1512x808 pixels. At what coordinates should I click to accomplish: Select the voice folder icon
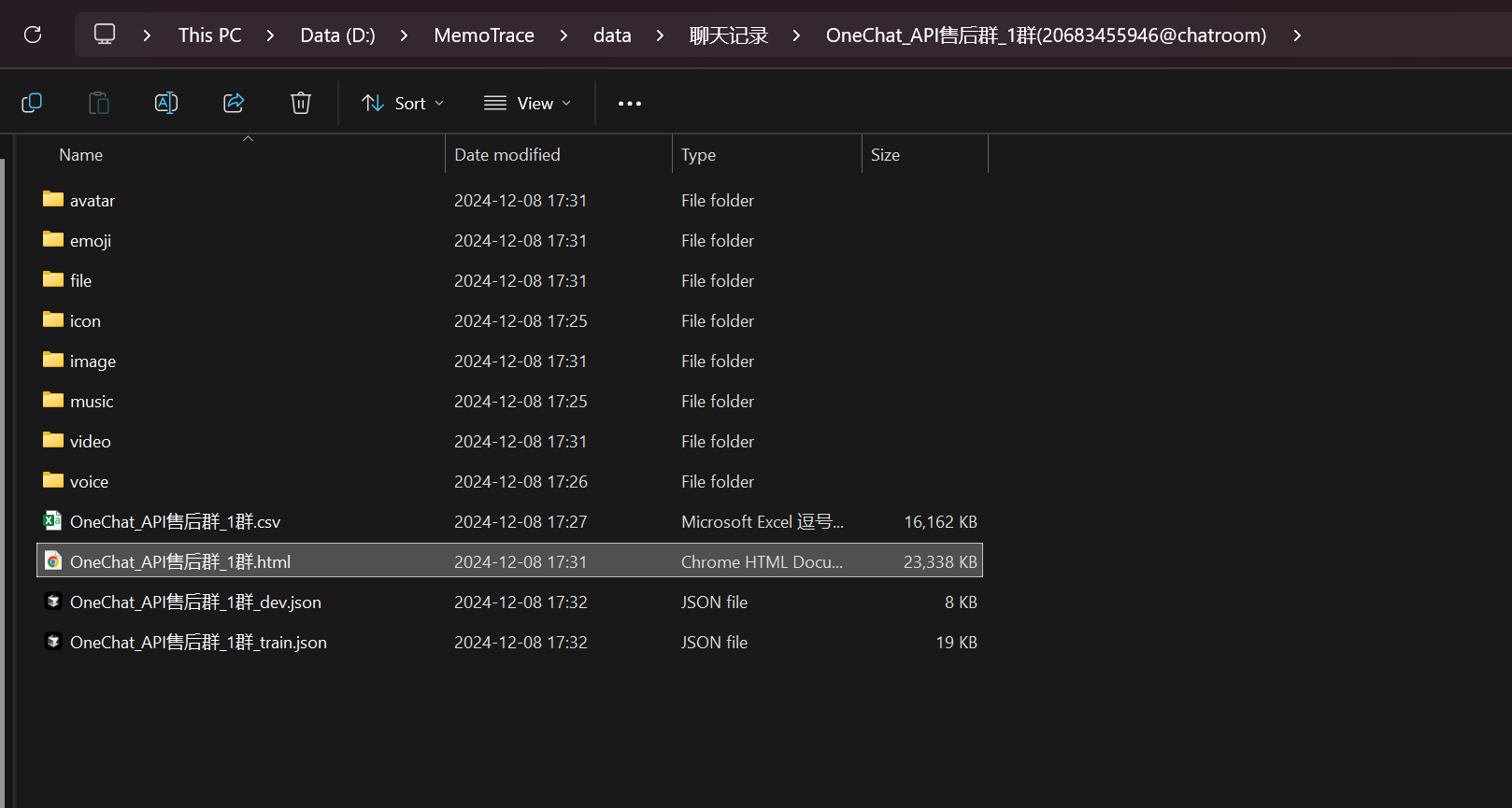pyautogui.click(x=53, y=480)
